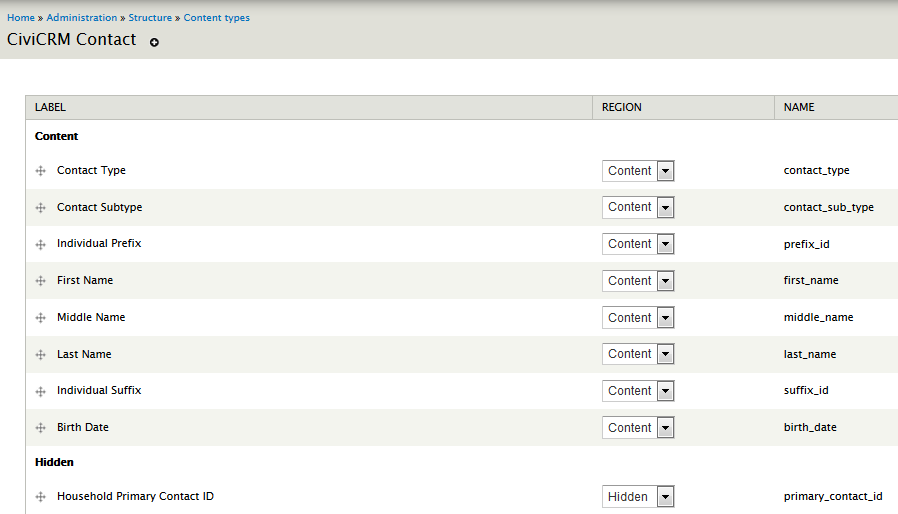
Task: Grab the drag handle for Individual Prefix
Action: (x=41, y=245)
